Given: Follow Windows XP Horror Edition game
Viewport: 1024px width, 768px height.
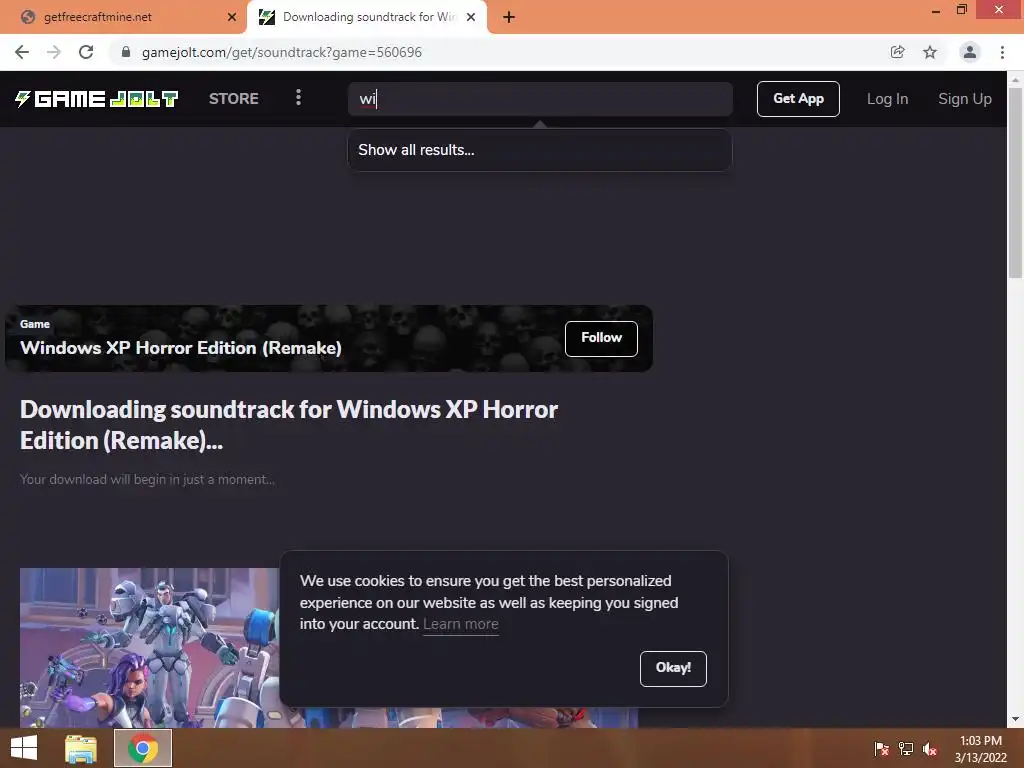Looking at the screenshot, I should pyautogui.click(x=601, y=338).
